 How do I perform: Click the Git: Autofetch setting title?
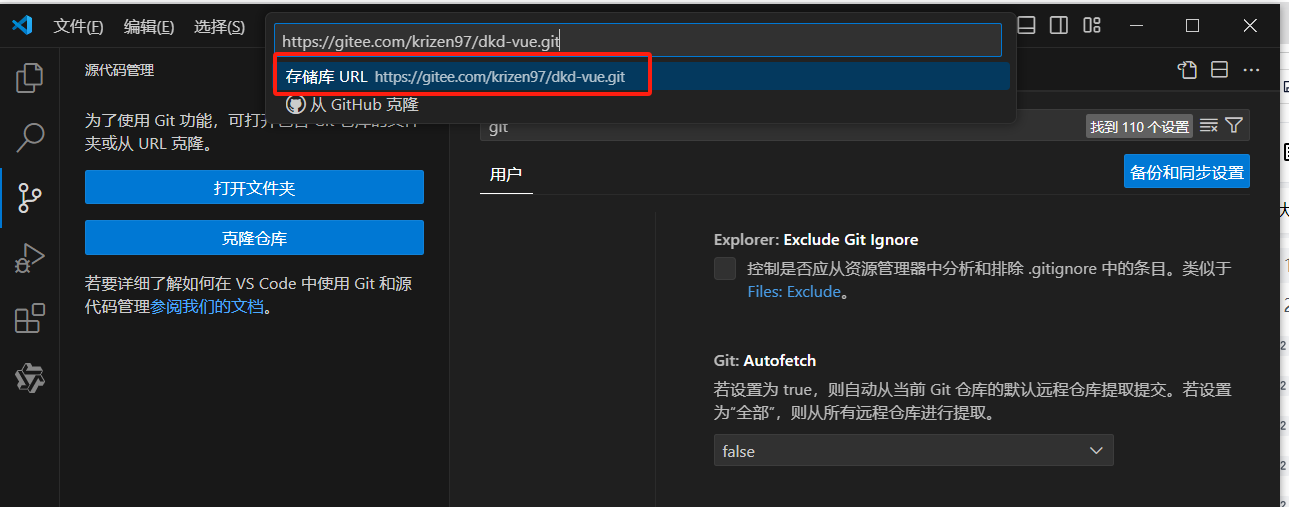click(765, 360)
